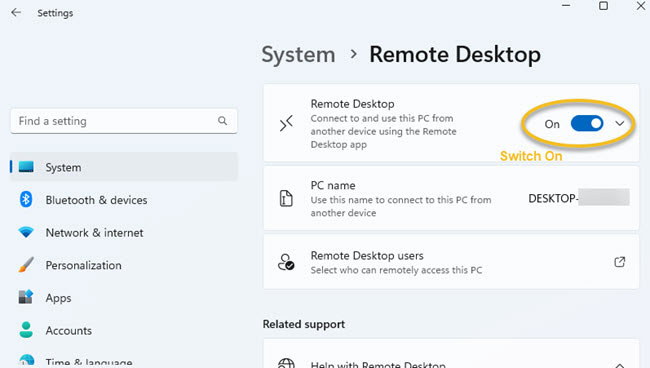This screenshot has height=368, width=650.
Task: Click the Remote Desktop users icon
Action: (x=286, y=262)
